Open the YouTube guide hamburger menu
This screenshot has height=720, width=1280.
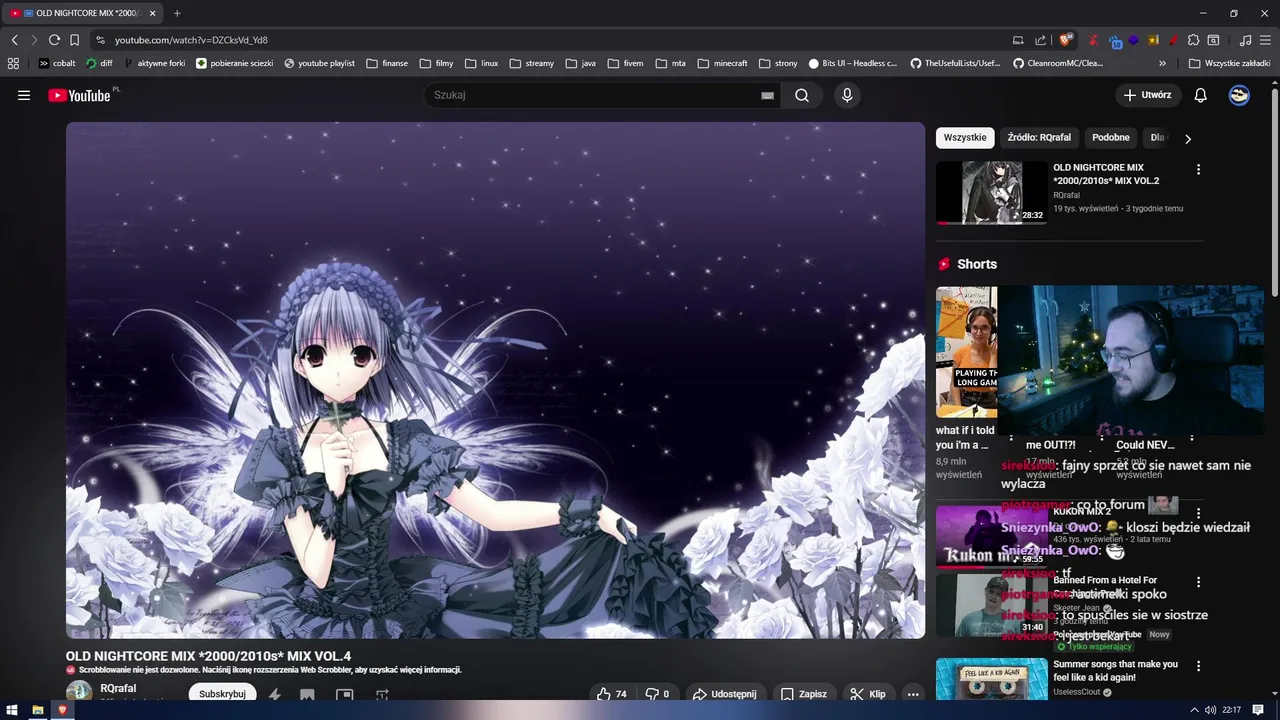24,95
